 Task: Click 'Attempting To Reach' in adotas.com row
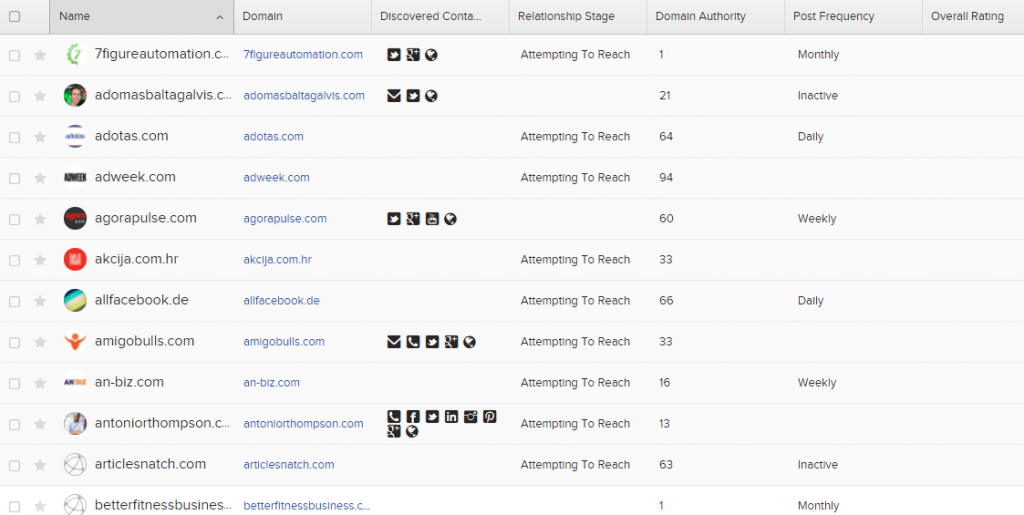575,136
